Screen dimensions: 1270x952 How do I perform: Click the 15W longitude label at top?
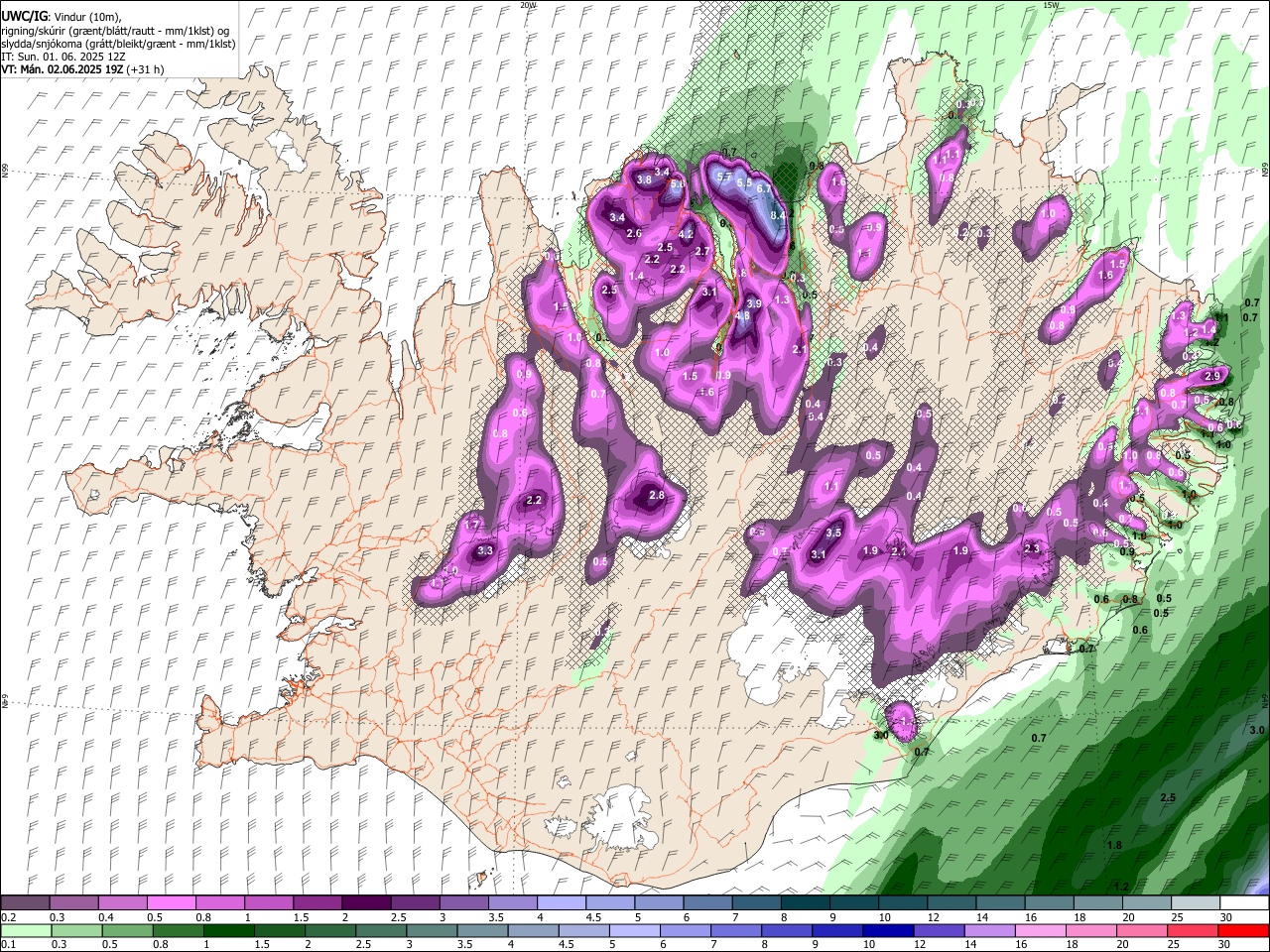pos(1051,5)
